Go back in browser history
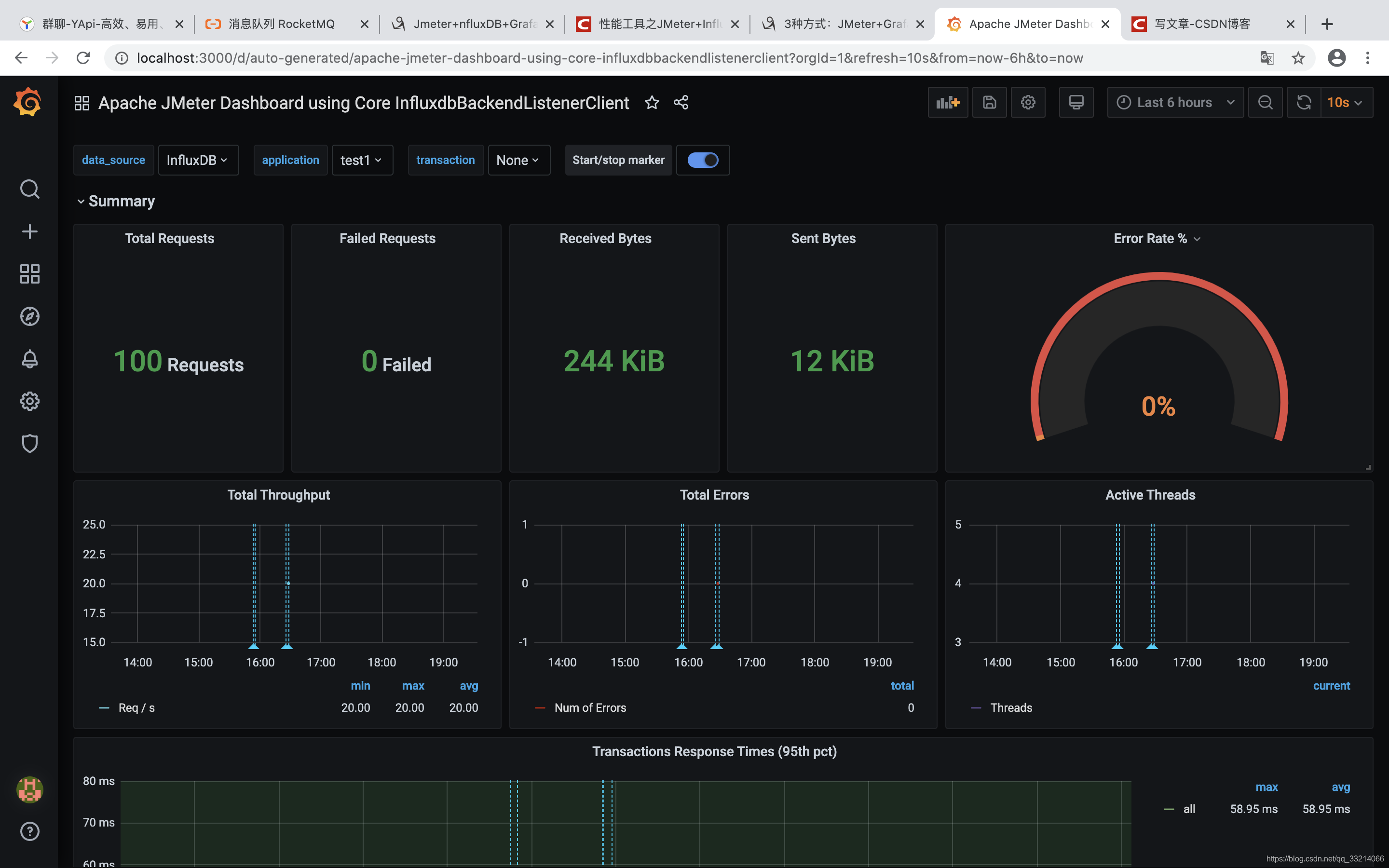This screenshot has height=868, width=1389. pos(21,58)
